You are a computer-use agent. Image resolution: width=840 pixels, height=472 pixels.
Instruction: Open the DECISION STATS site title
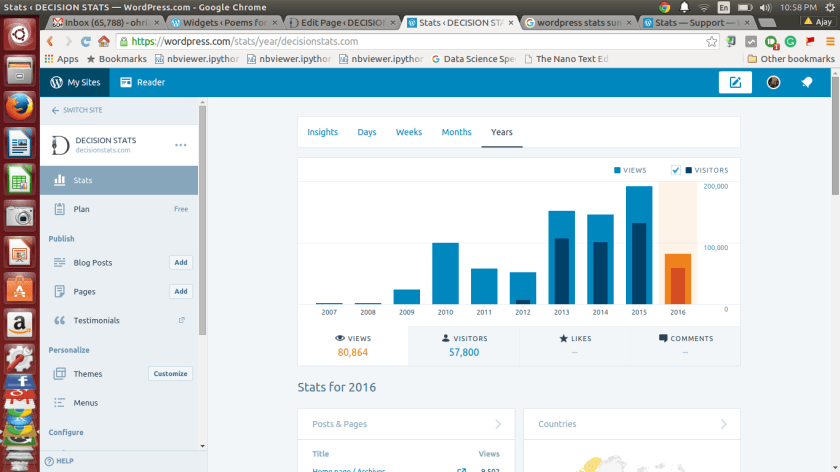pos(106,140)
